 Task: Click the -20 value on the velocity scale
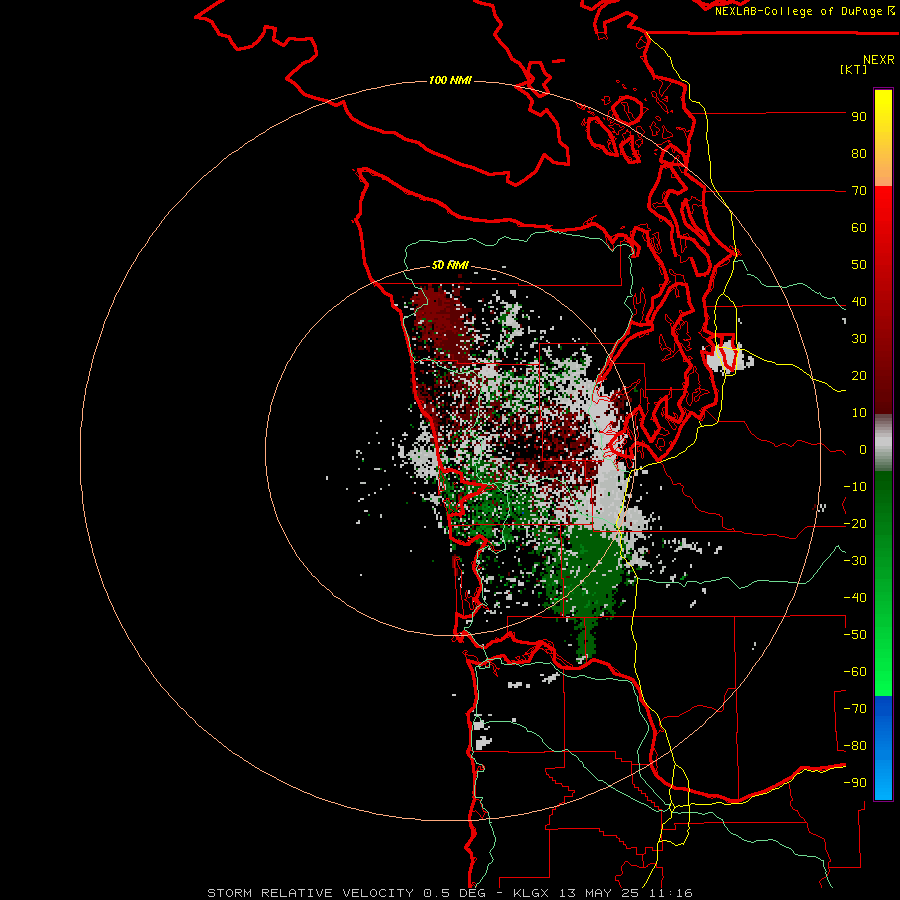[855, 524]
